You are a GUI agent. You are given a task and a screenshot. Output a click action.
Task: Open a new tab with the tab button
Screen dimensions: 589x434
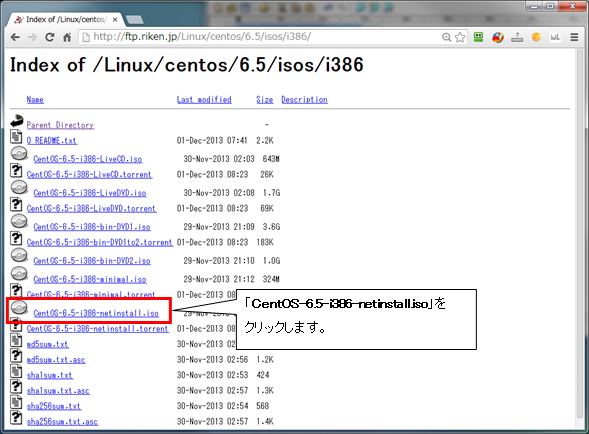[134, 20]
